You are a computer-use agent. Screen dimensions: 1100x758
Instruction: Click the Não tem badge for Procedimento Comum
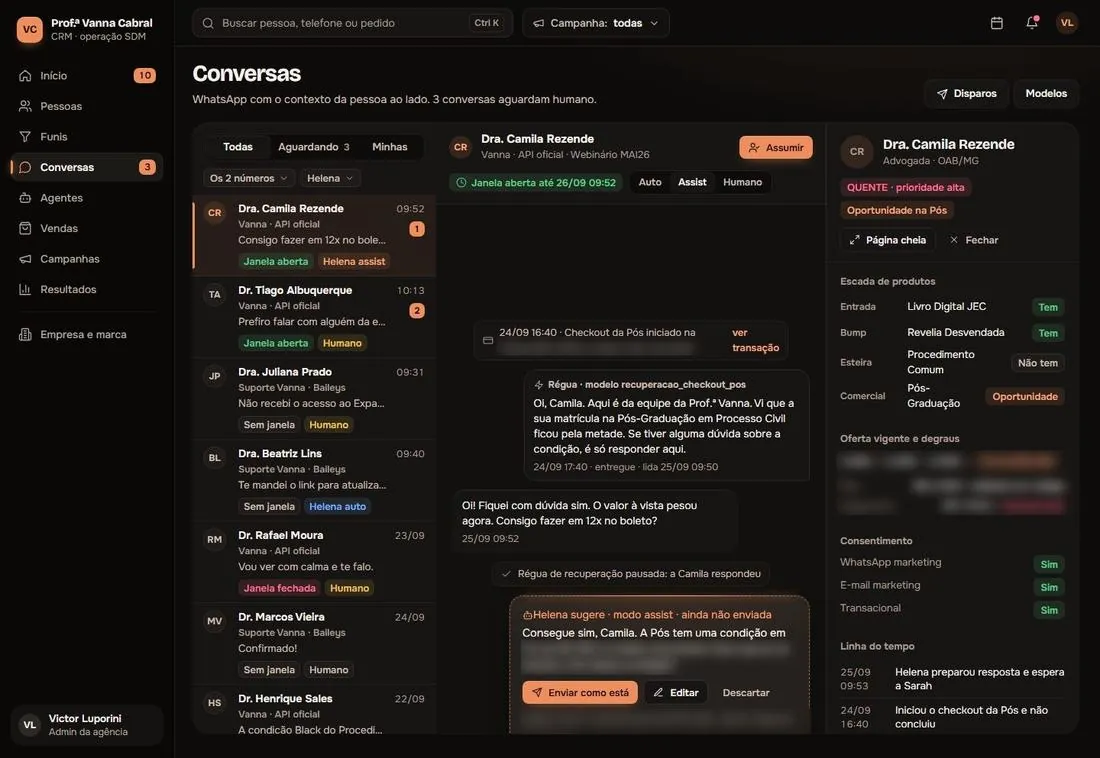click(1038, 363)
